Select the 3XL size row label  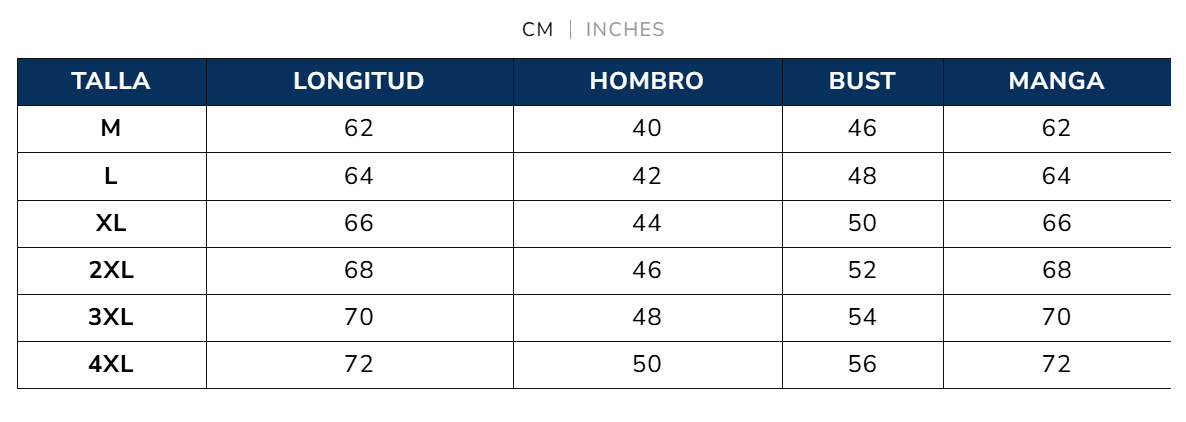111,317
